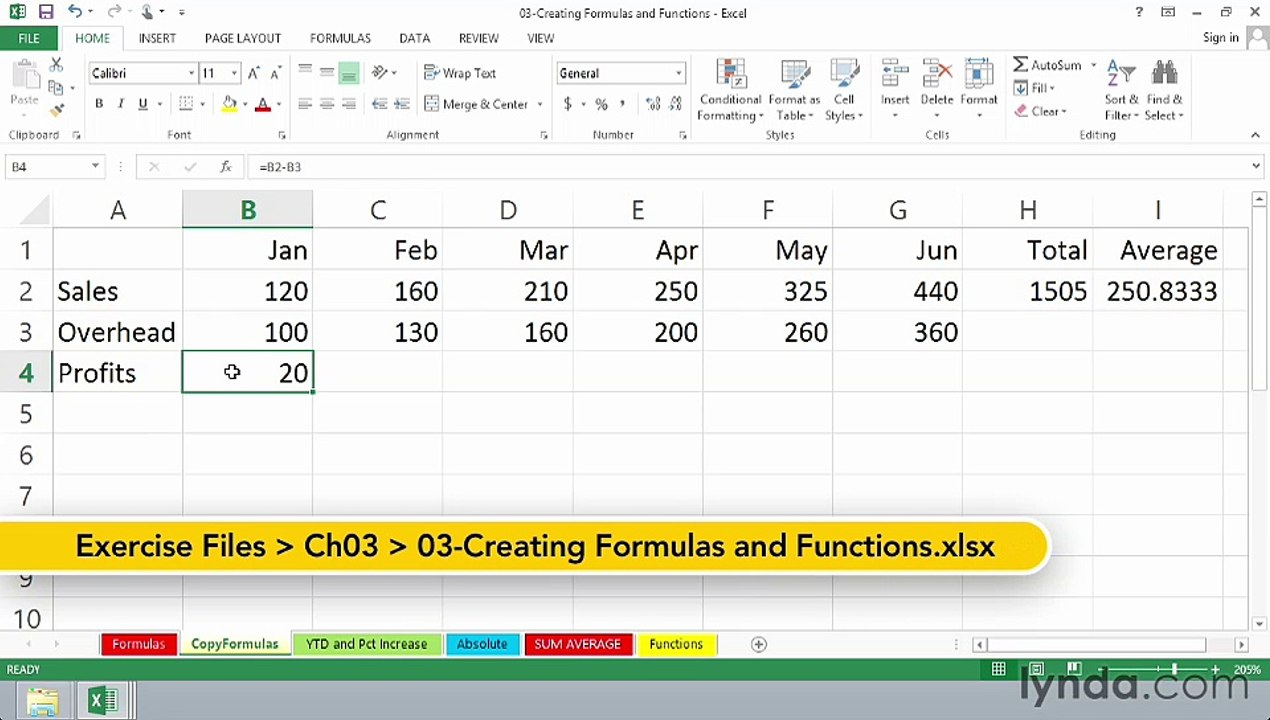This screenshot has height=720, width=1270.
Task: Open the Fill options
Action: pos(1034,88)
